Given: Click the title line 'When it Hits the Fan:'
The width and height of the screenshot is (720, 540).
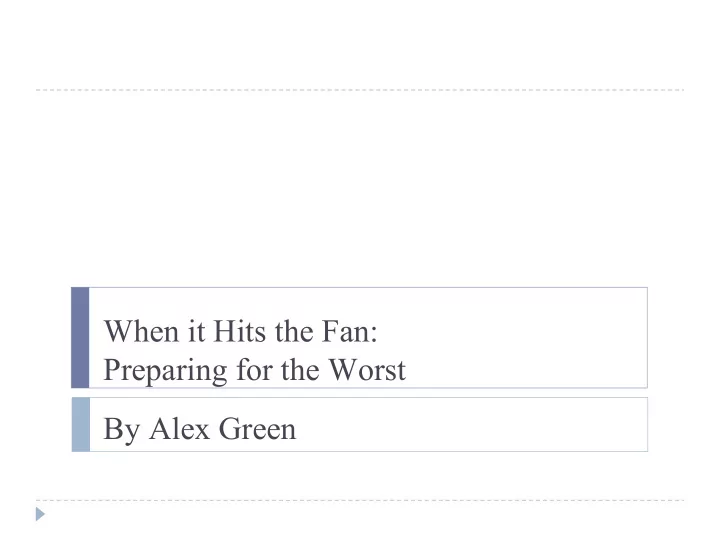Looking at the screenshot, I should click(241, 331).
